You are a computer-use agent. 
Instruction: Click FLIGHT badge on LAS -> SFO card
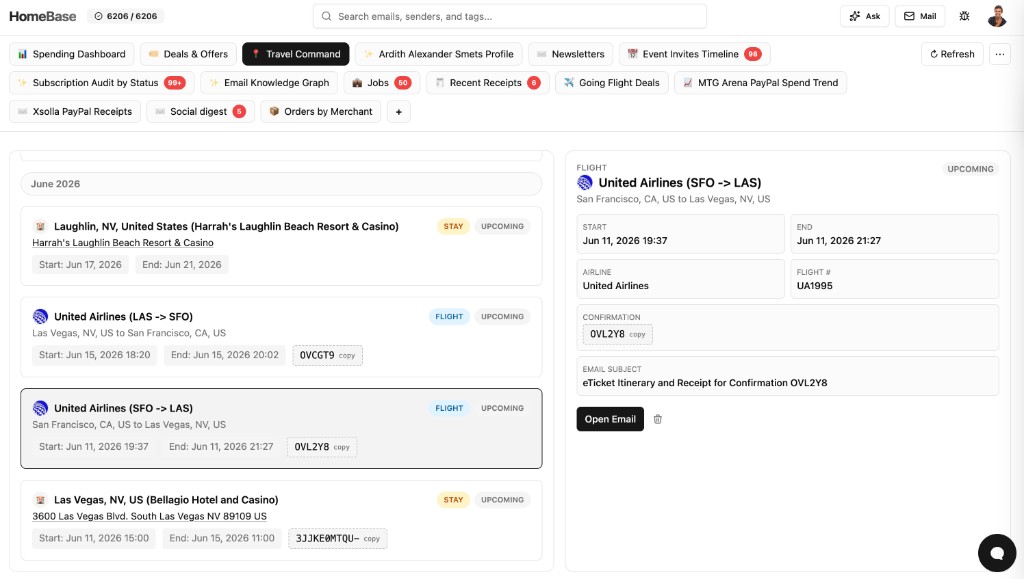449,317
